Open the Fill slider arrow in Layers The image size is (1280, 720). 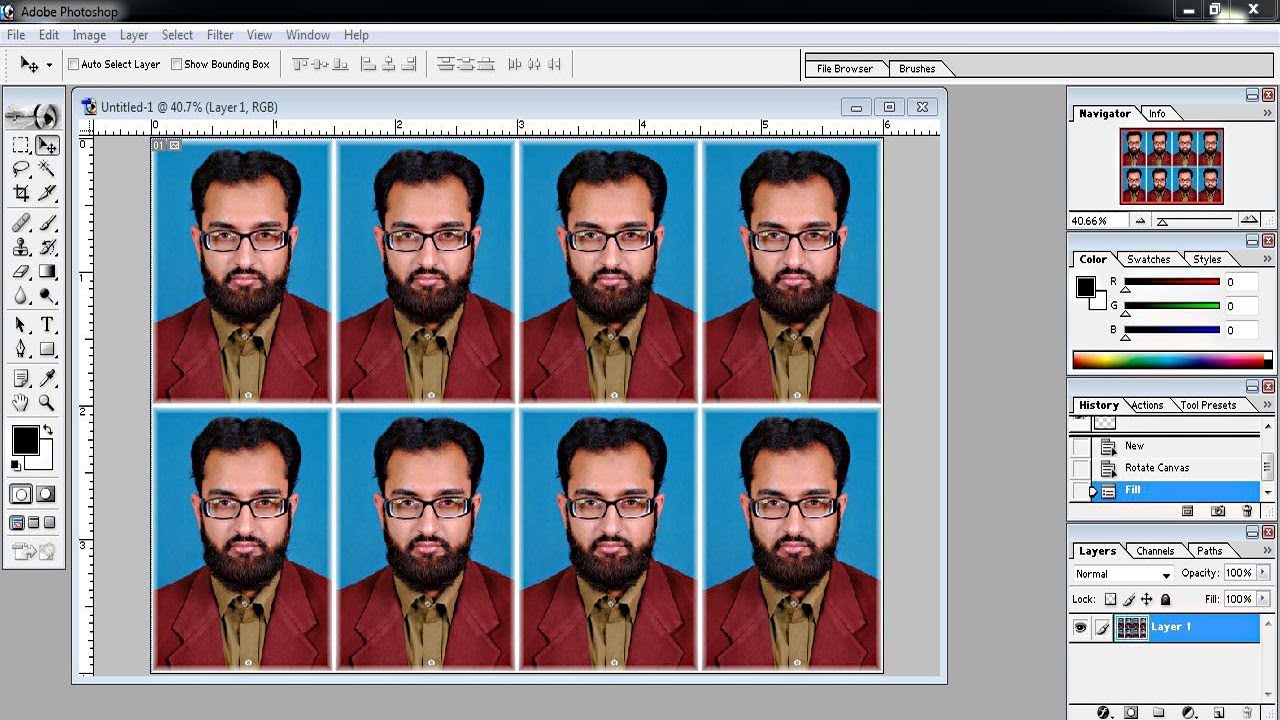[1263, 599]
